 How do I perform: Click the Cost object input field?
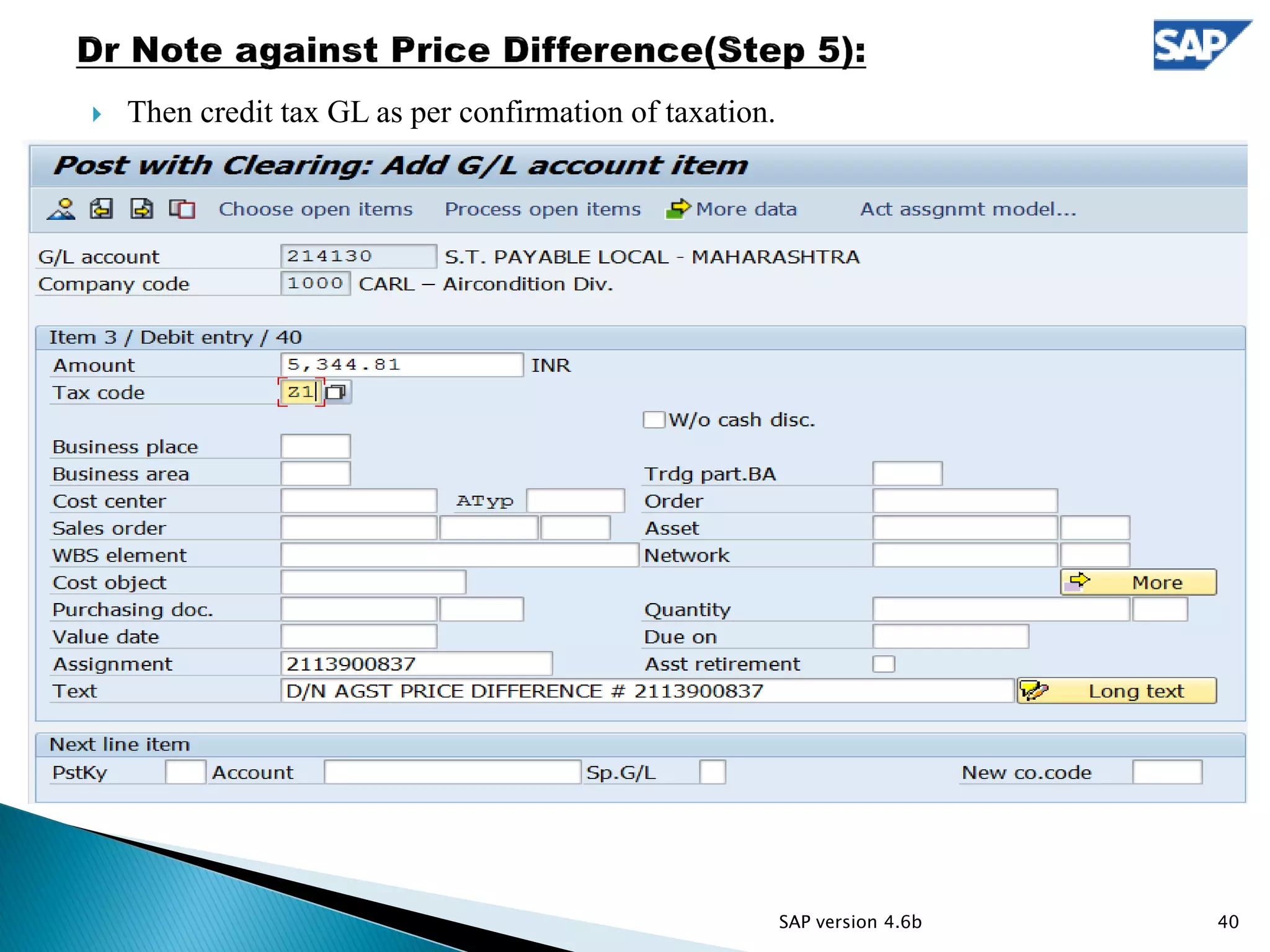373,582
